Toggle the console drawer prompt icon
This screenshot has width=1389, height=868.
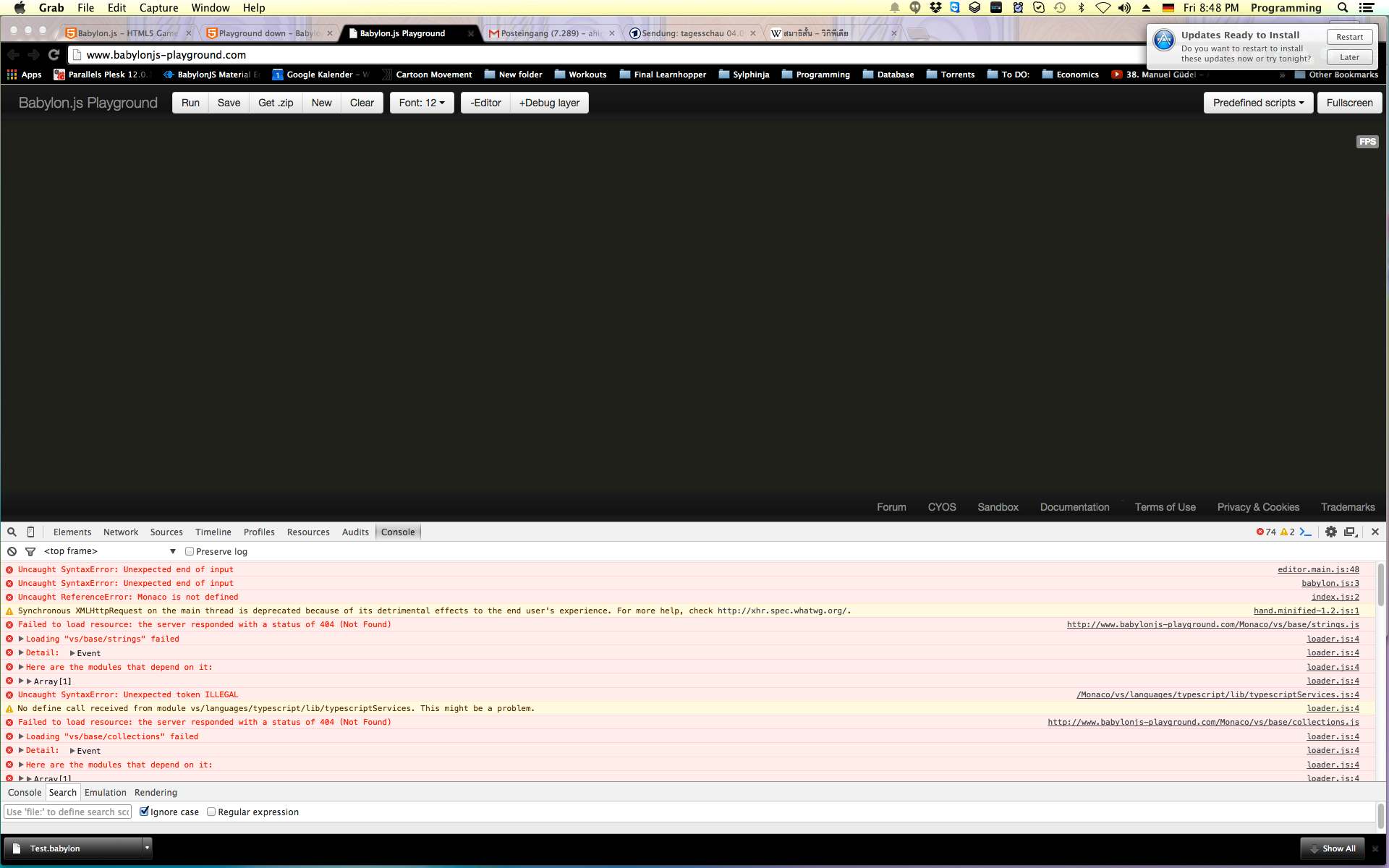pos(1306,532)
